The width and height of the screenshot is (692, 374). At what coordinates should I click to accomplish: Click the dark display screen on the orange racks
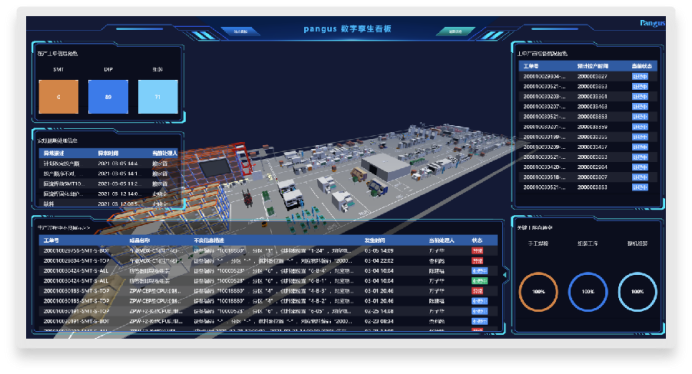215,168
